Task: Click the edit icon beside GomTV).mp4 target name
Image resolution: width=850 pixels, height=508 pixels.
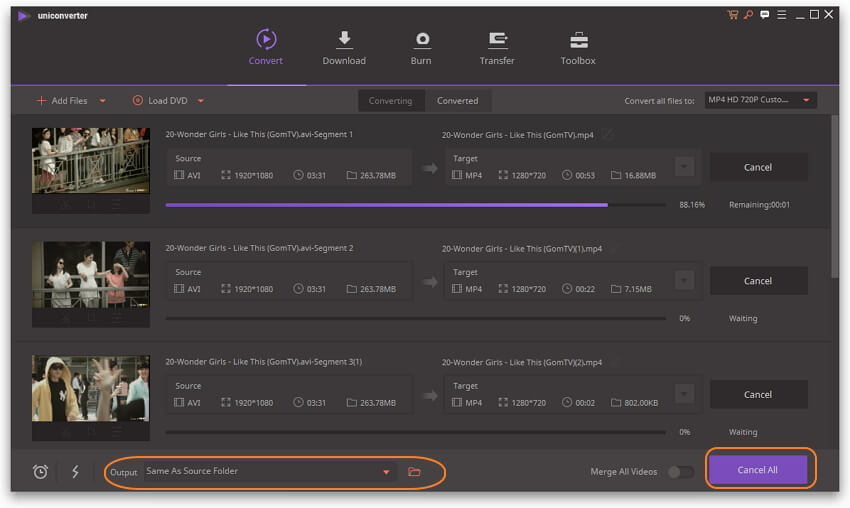Action: click(608, 134)
